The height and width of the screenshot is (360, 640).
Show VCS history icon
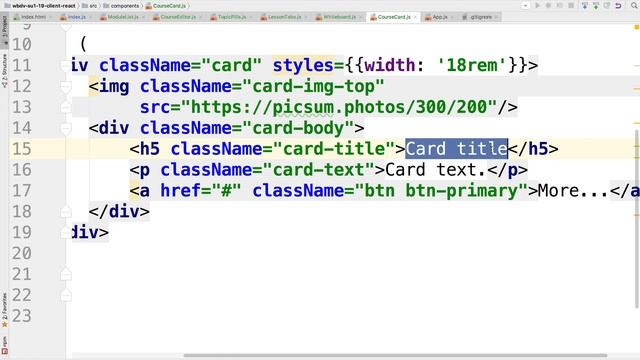coord(607,6)
